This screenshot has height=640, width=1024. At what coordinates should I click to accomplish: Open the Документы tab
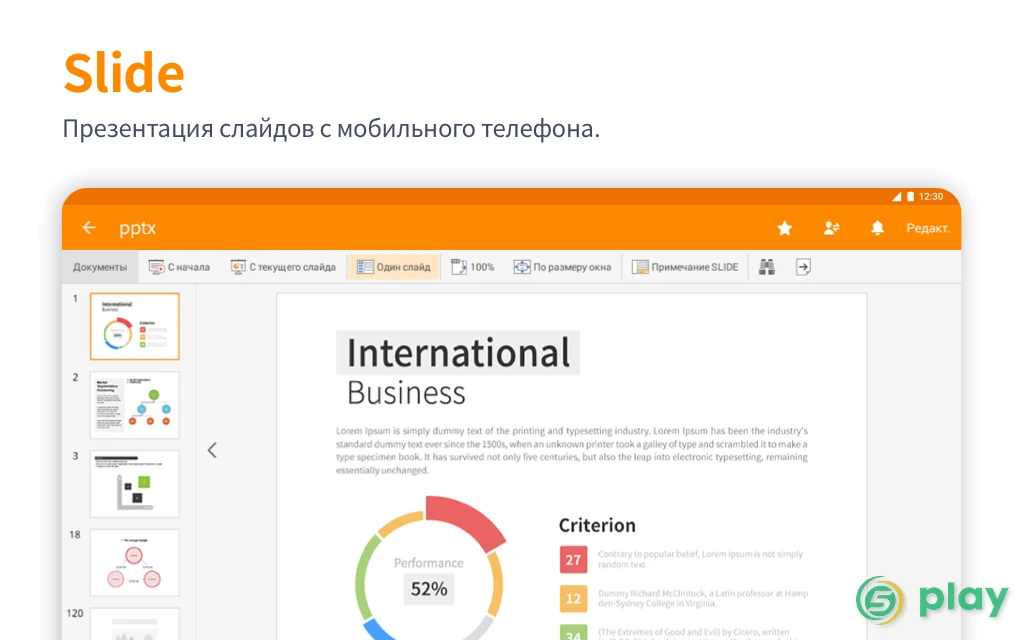[100, 267]
